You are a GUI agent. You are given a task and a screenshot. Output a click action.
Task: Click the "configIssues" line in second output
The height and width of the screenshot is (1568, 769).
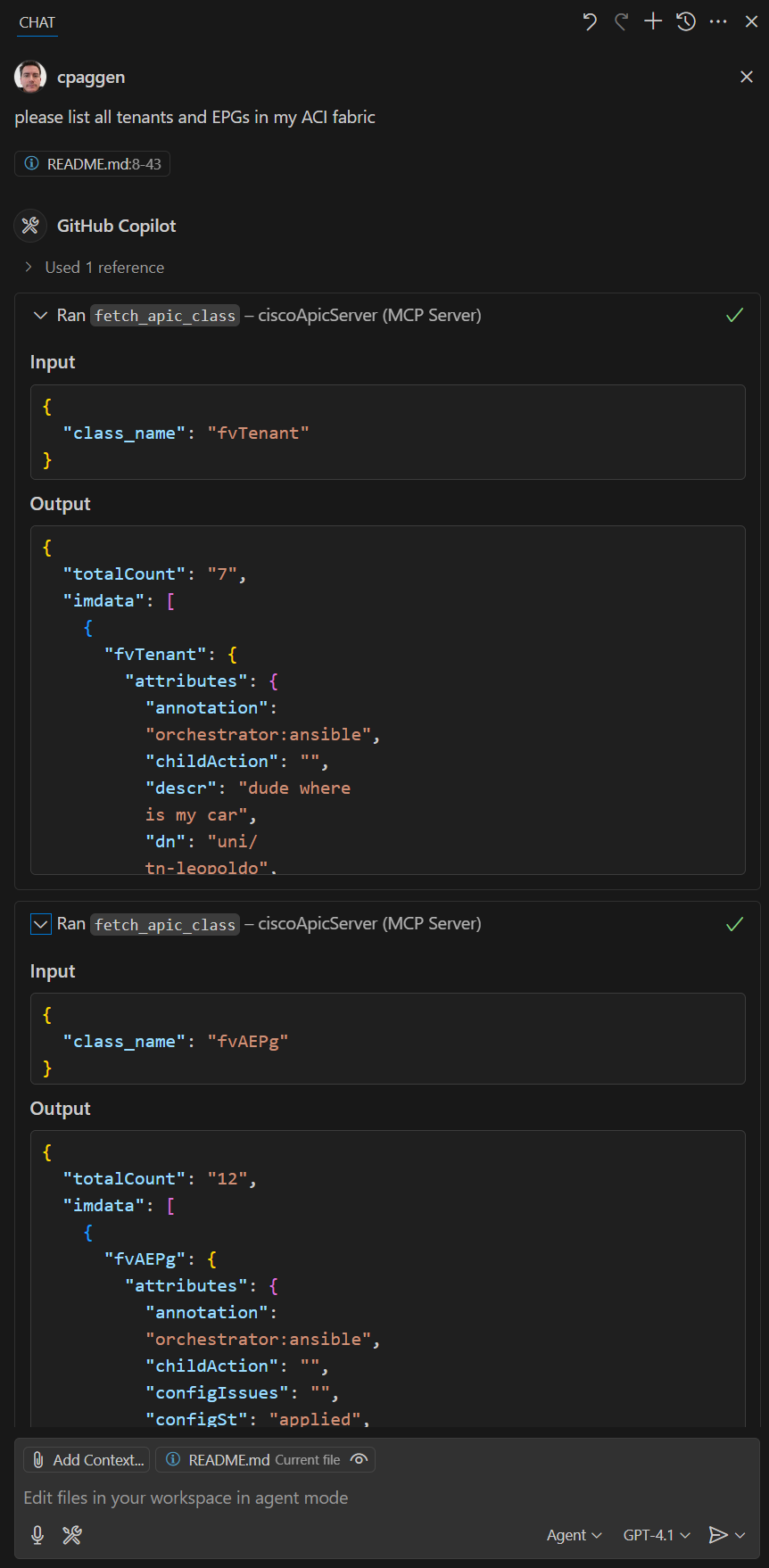coord(242,1392)
